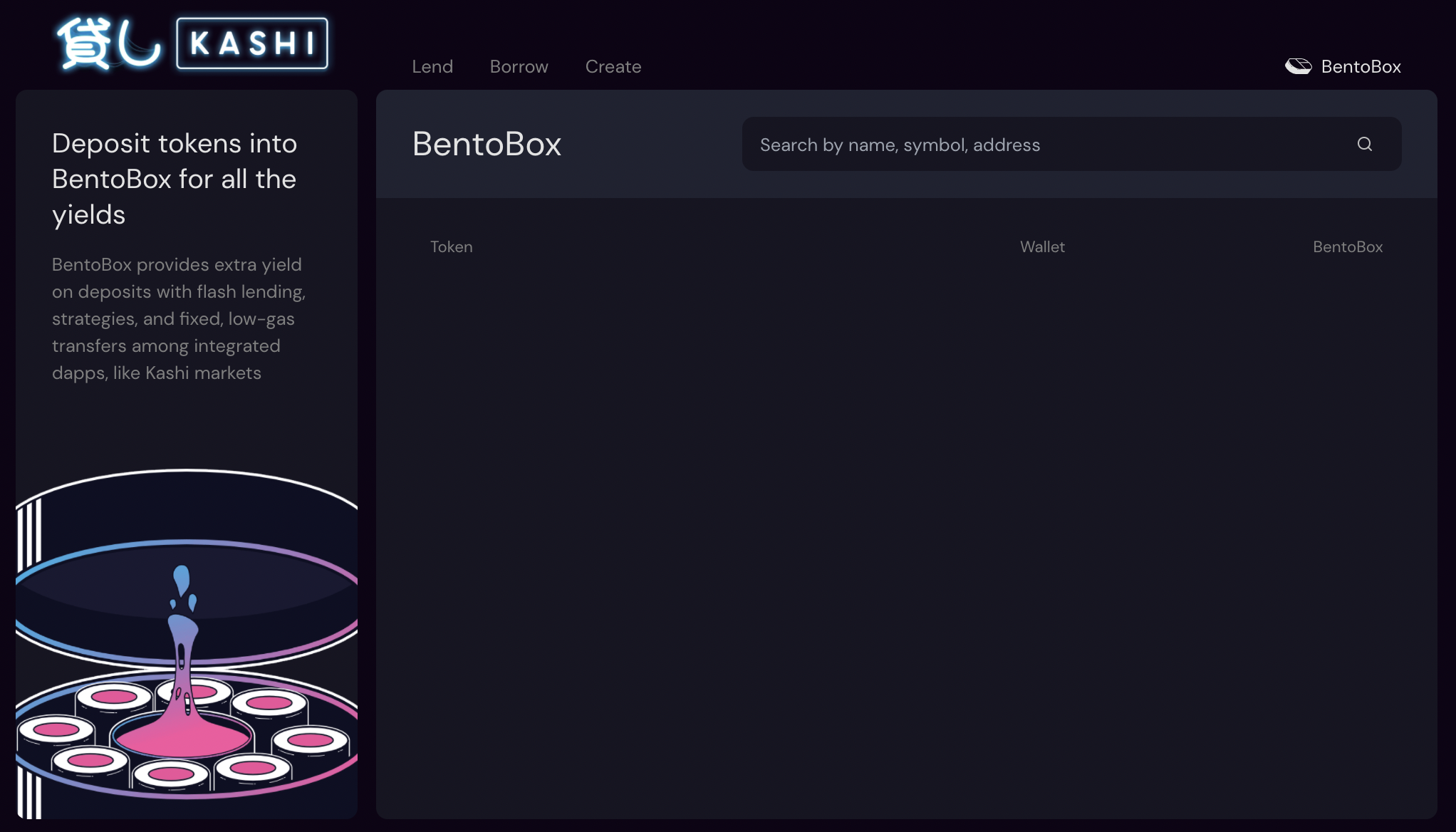
Task: Click the BentoBox link in the header
Action: 1343,66
